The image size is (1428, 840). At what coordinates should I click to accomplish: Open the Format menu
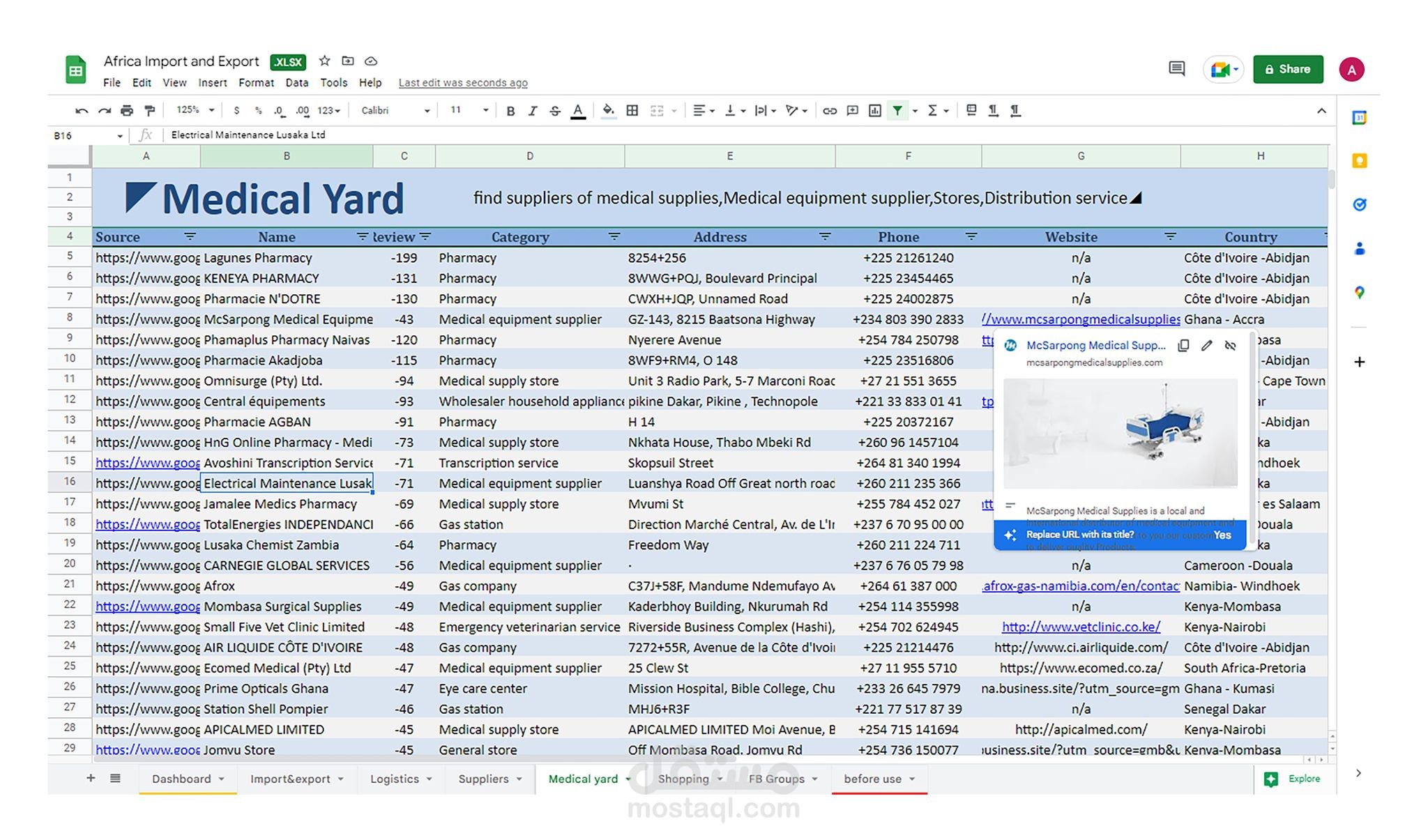tap(256, 82)
